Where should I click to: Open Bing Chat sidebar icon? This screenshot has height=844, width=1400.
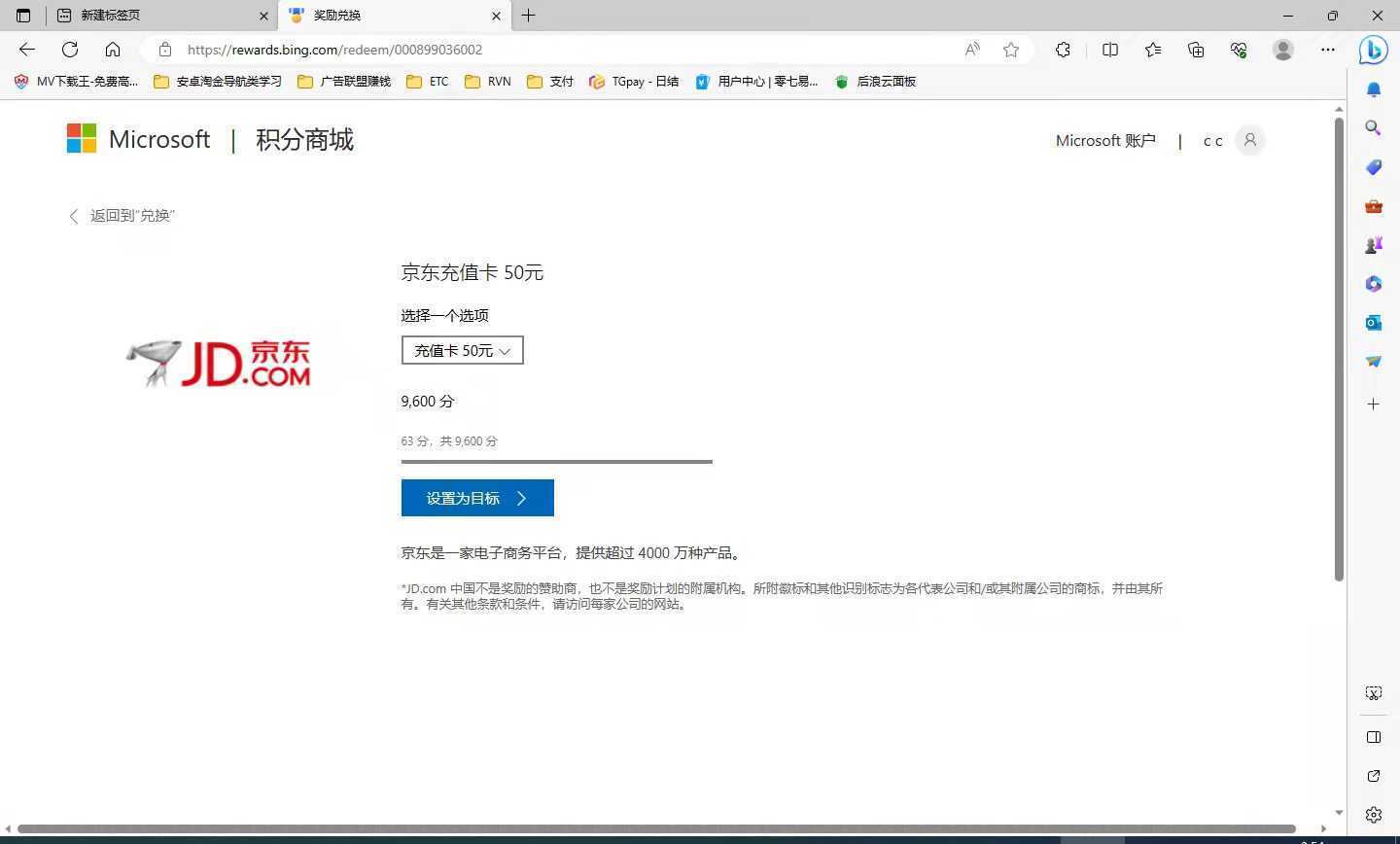pos(1373,50)
